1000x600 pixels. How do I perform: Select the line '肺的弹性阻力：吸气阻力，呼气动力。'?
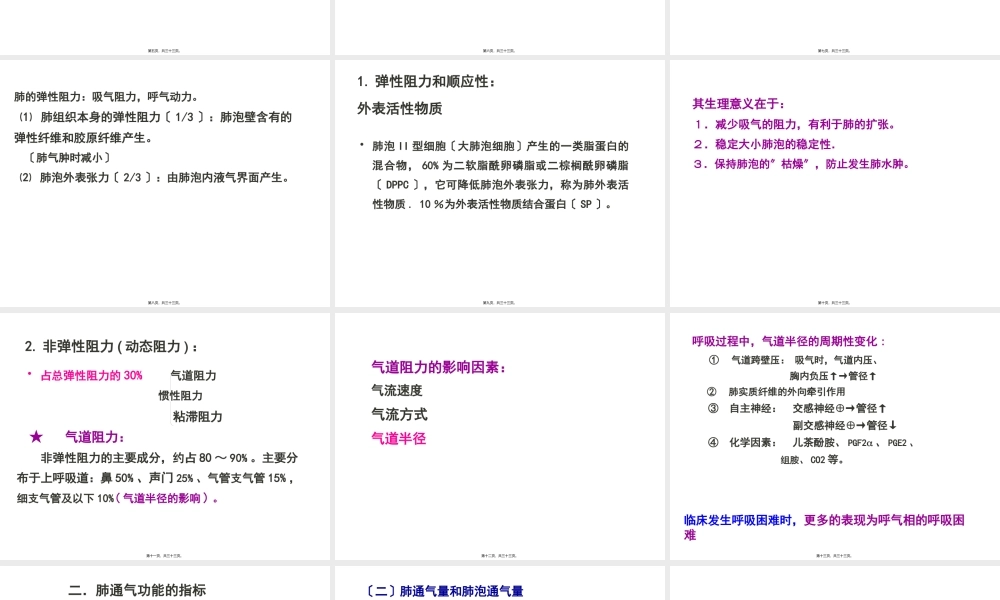click(107, 97)
